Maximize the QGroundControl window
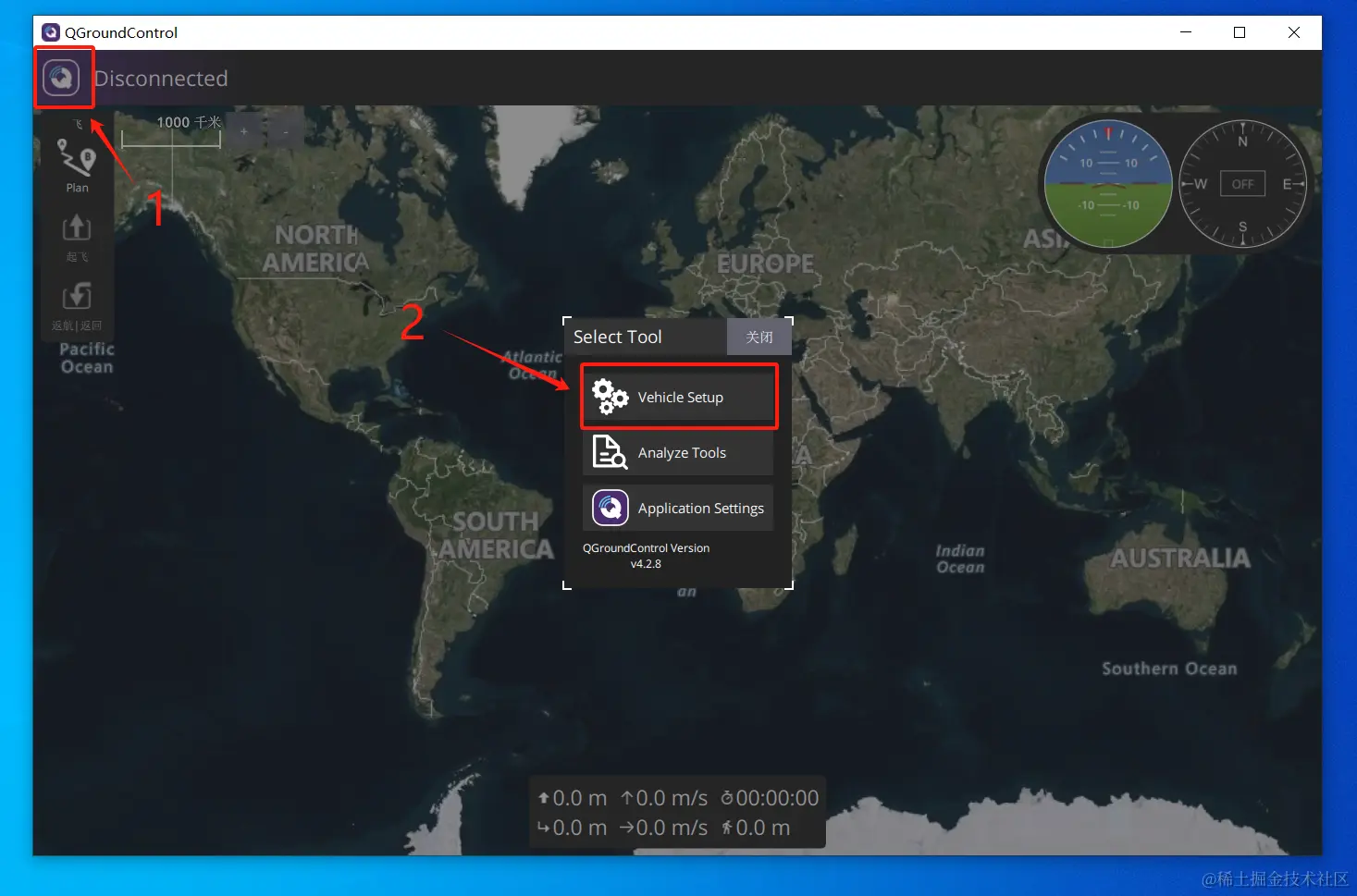Viewport: 1357px width, 896px height. pos(1240,32)
